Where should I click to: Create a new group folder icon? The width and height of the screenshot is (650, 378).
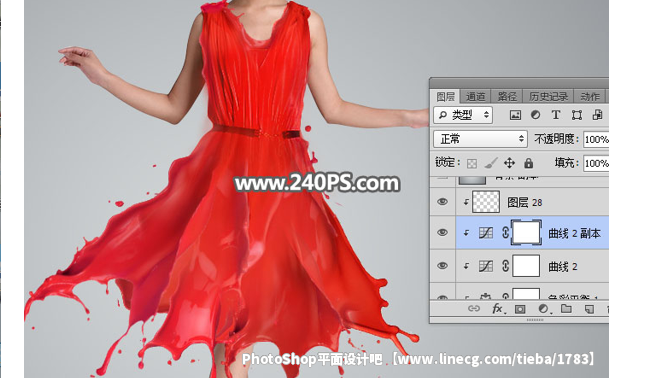566,308
